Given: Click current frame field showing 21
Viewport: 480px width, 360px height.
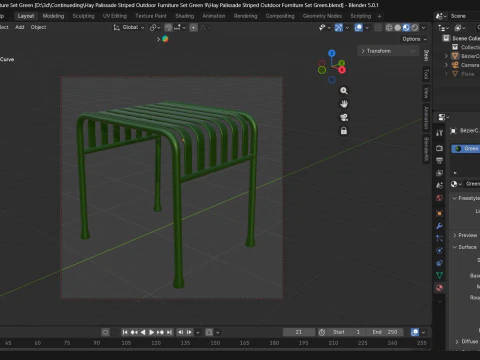Looking at the screenshot, I should pyautogui.click(x=299, y=332).
